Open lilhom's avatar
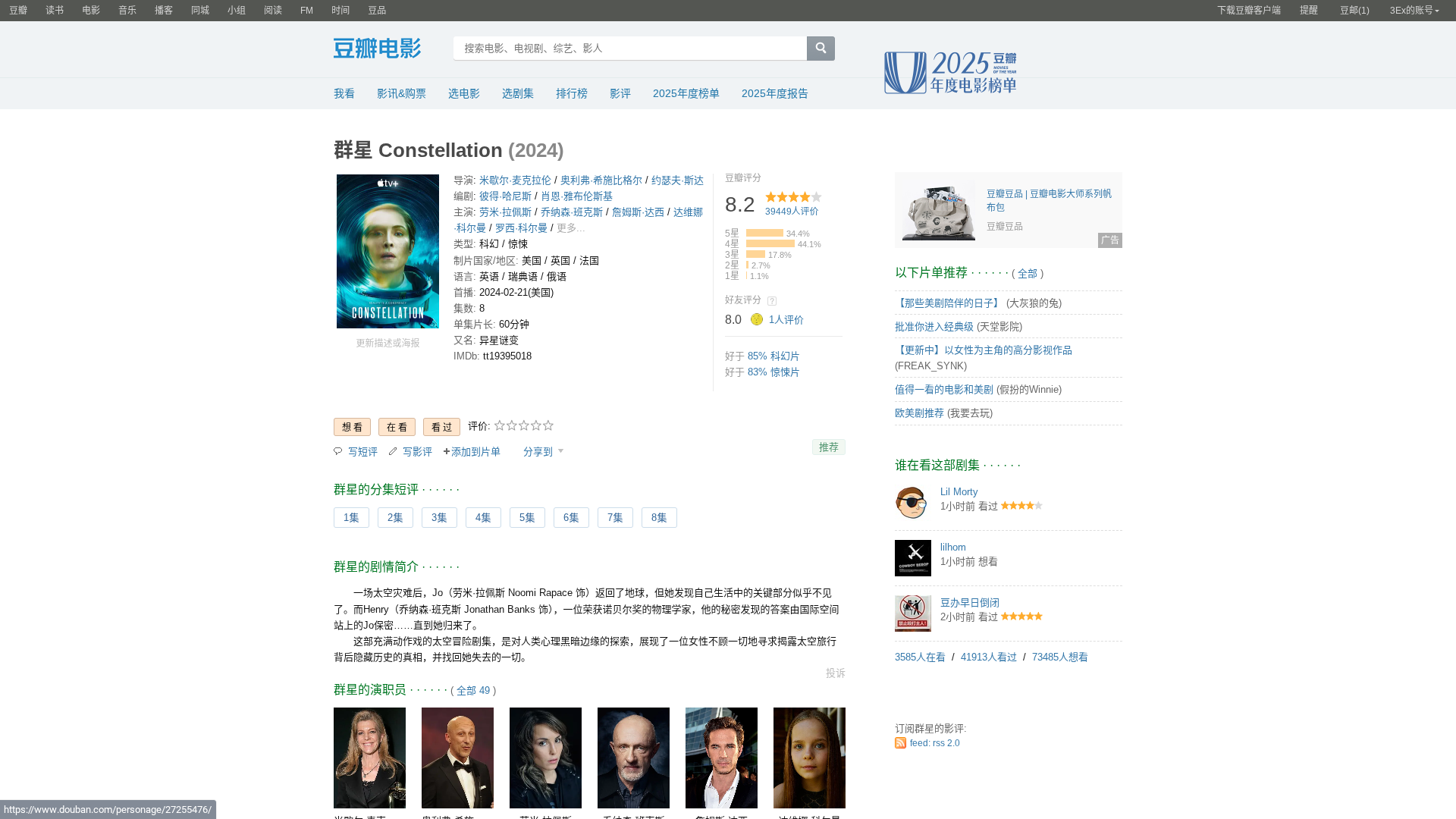 coord(913,558)
